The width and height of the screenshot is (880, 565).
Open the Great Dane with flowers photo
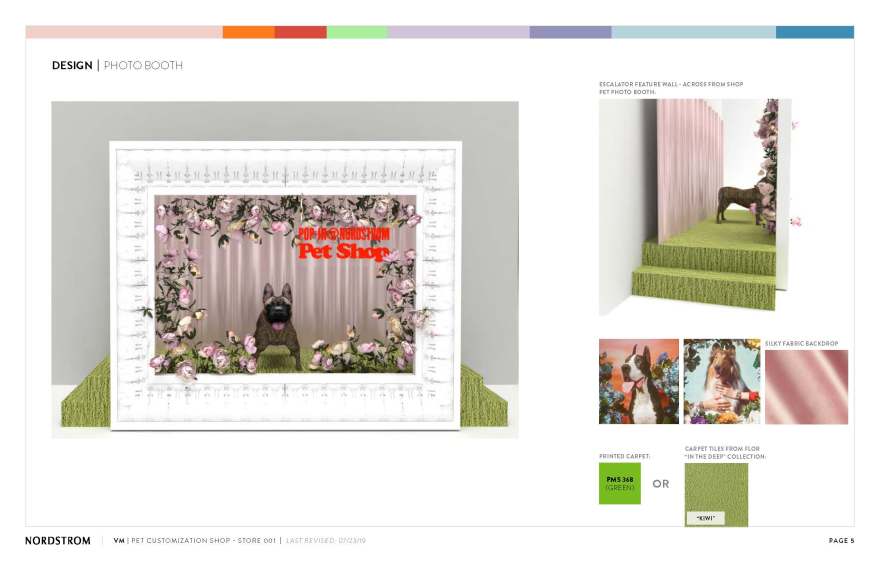click(638, 381)
